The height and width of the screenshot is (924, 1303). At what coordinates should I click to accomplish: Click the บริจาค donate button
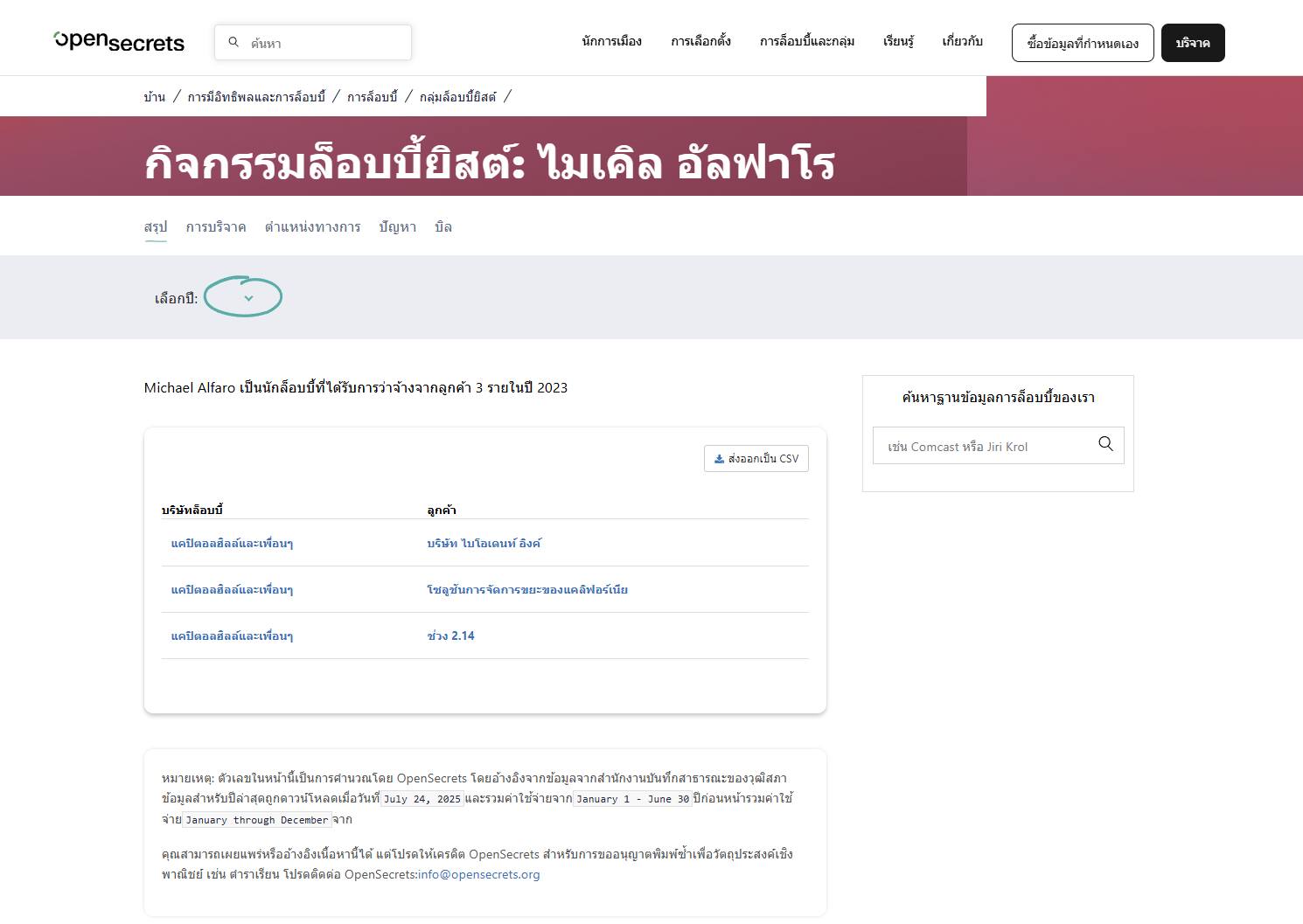[x=1193, y=43]
